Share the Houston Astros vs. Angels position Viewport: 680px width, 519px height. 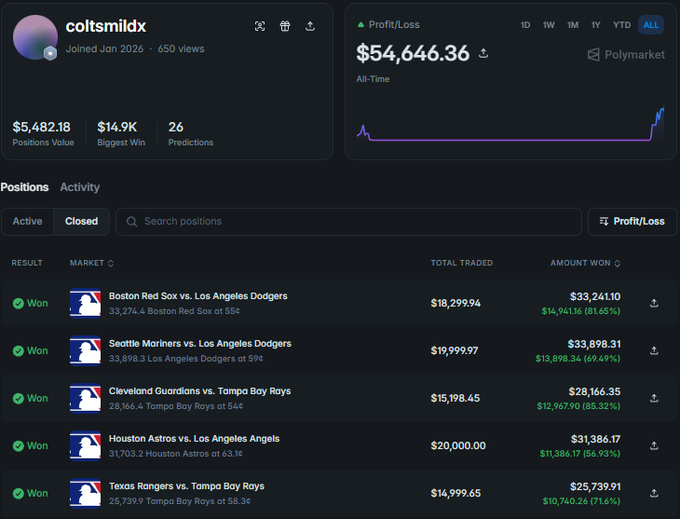click(654, 446)
